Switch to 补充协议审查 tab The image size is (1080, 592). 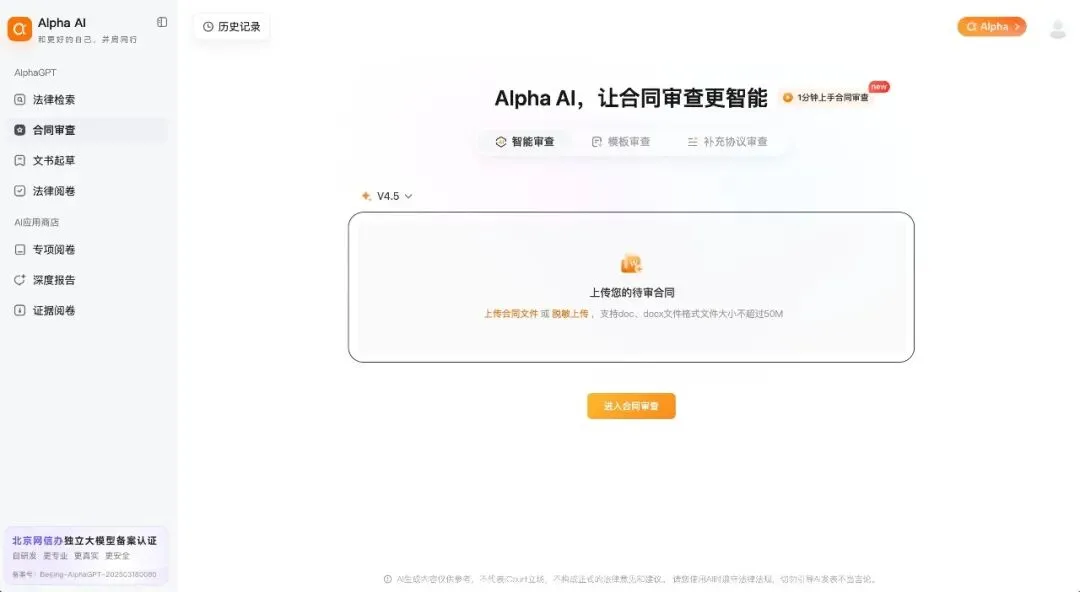pyautogui.click(x=727, y=142)
